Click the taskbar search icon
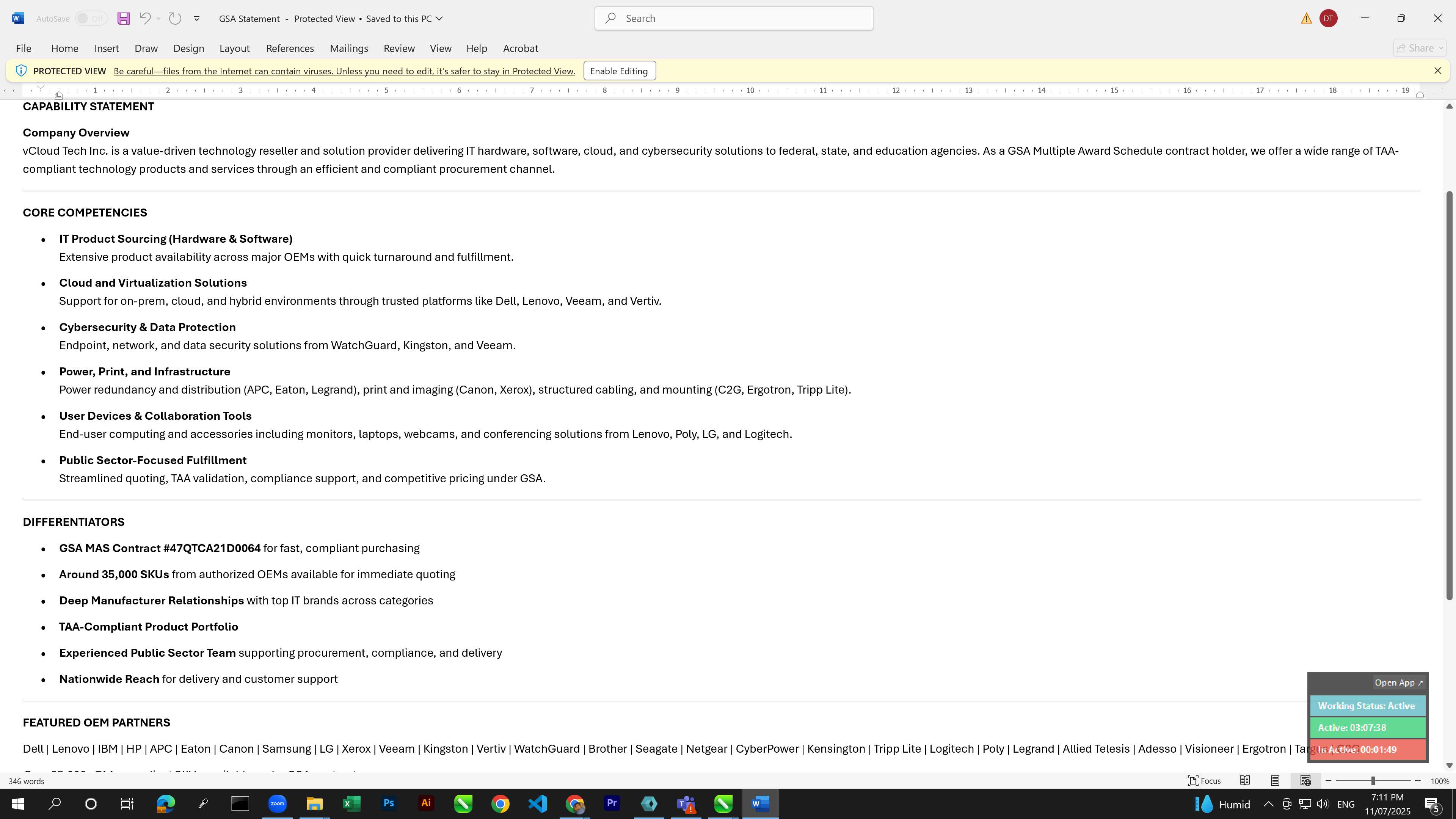The height and width of the screenshot is (819, 1456). pos(55,804)
